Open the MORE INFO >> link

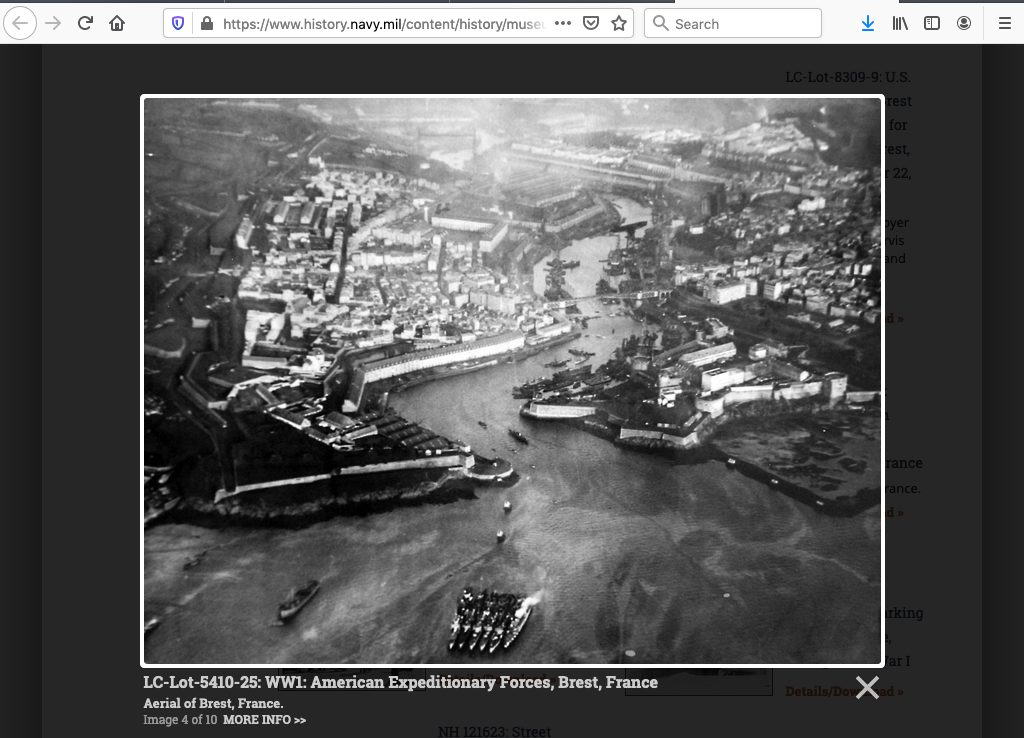pos(264,720)
